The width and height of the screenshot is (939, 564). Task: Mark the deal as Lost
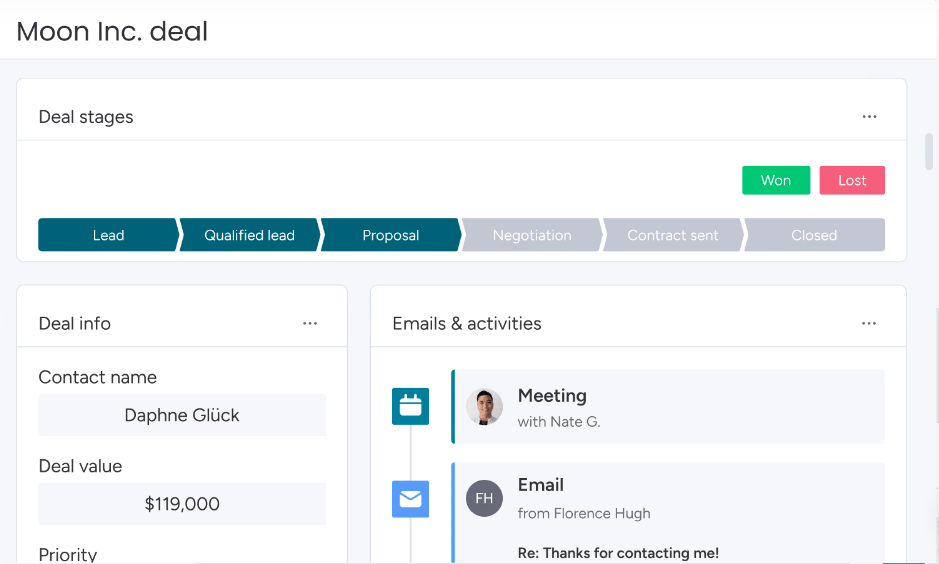852,180
